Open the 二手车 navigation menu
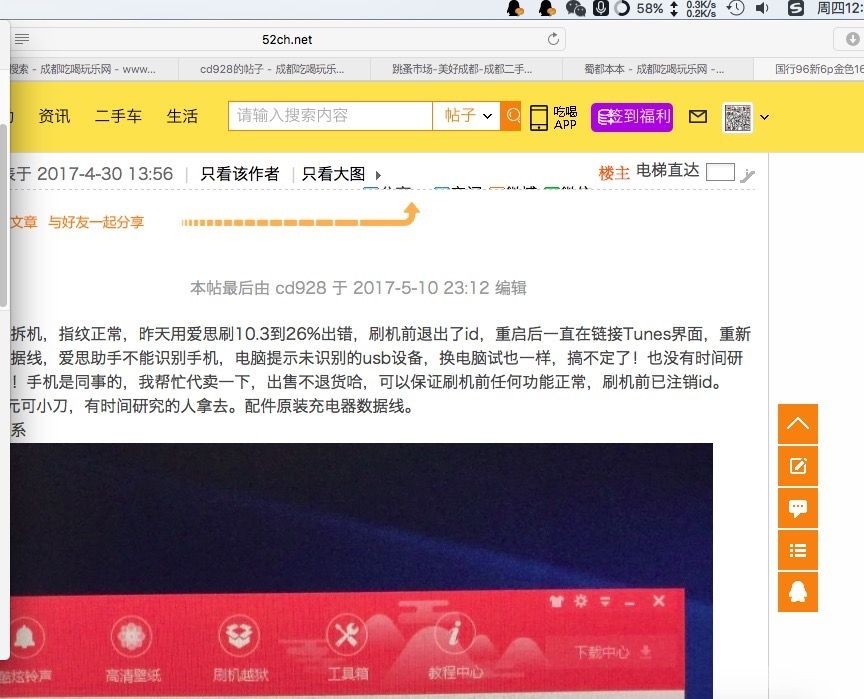The image size is (864, 699). click(x=118, y=116)
